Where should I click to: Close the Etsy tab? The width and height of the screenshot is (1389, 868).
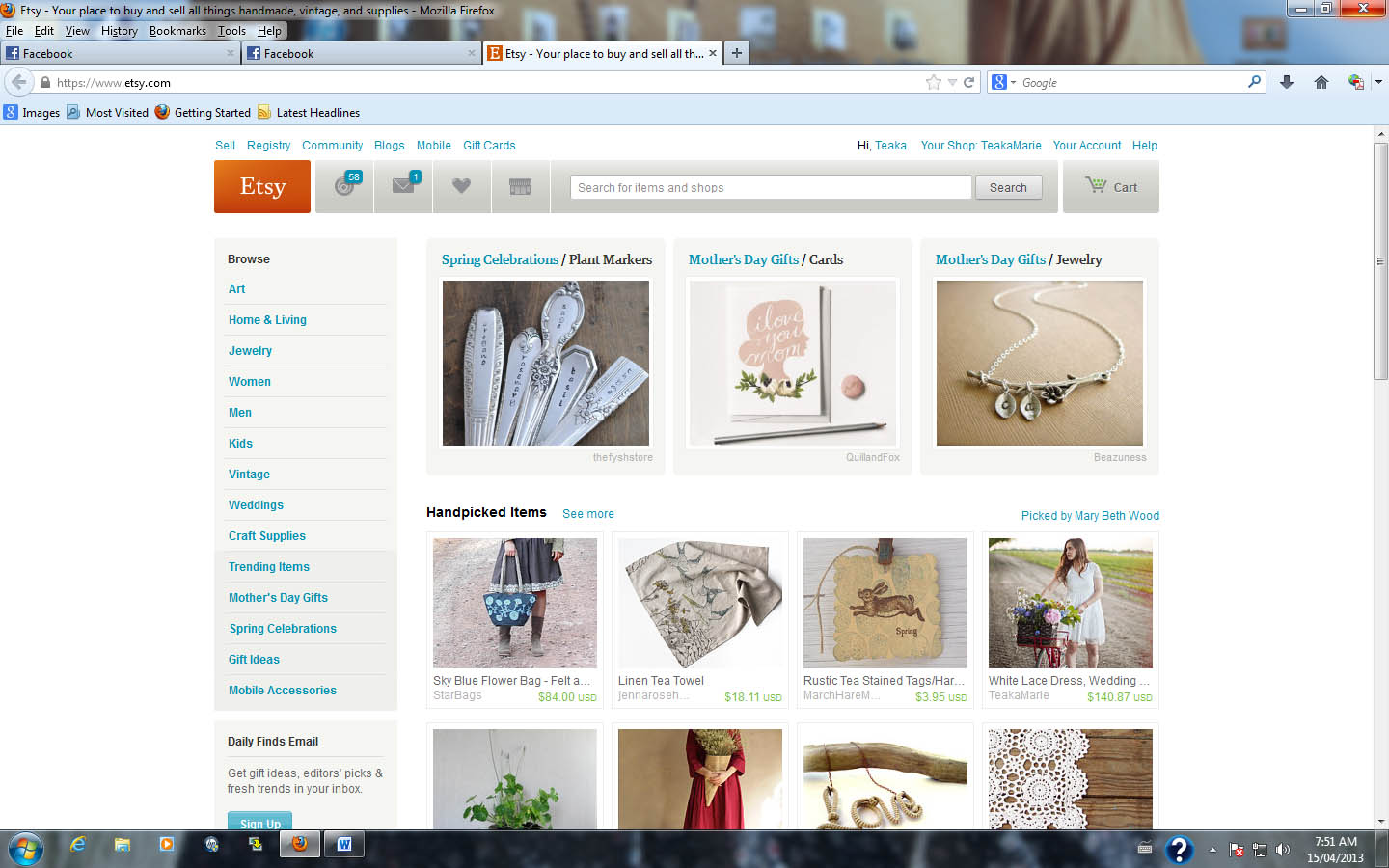pos(713,53)
